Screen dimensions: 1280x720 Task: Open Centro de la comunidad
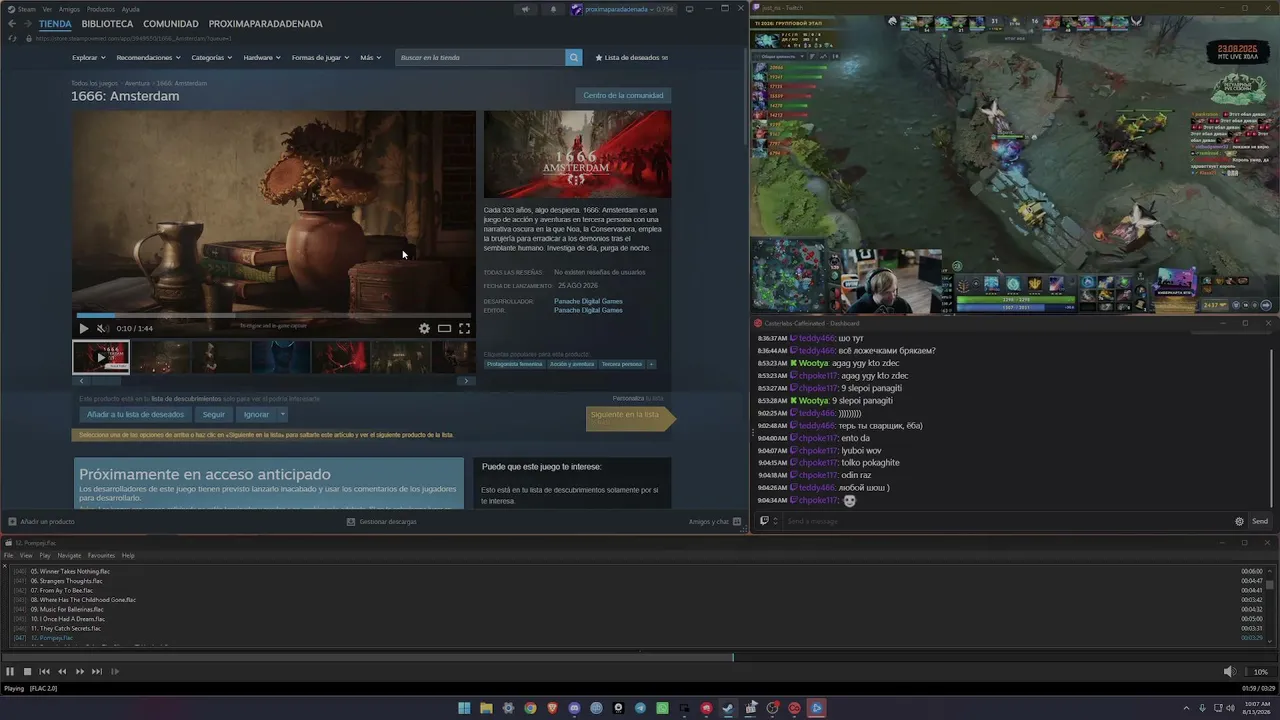pos(623,95)
